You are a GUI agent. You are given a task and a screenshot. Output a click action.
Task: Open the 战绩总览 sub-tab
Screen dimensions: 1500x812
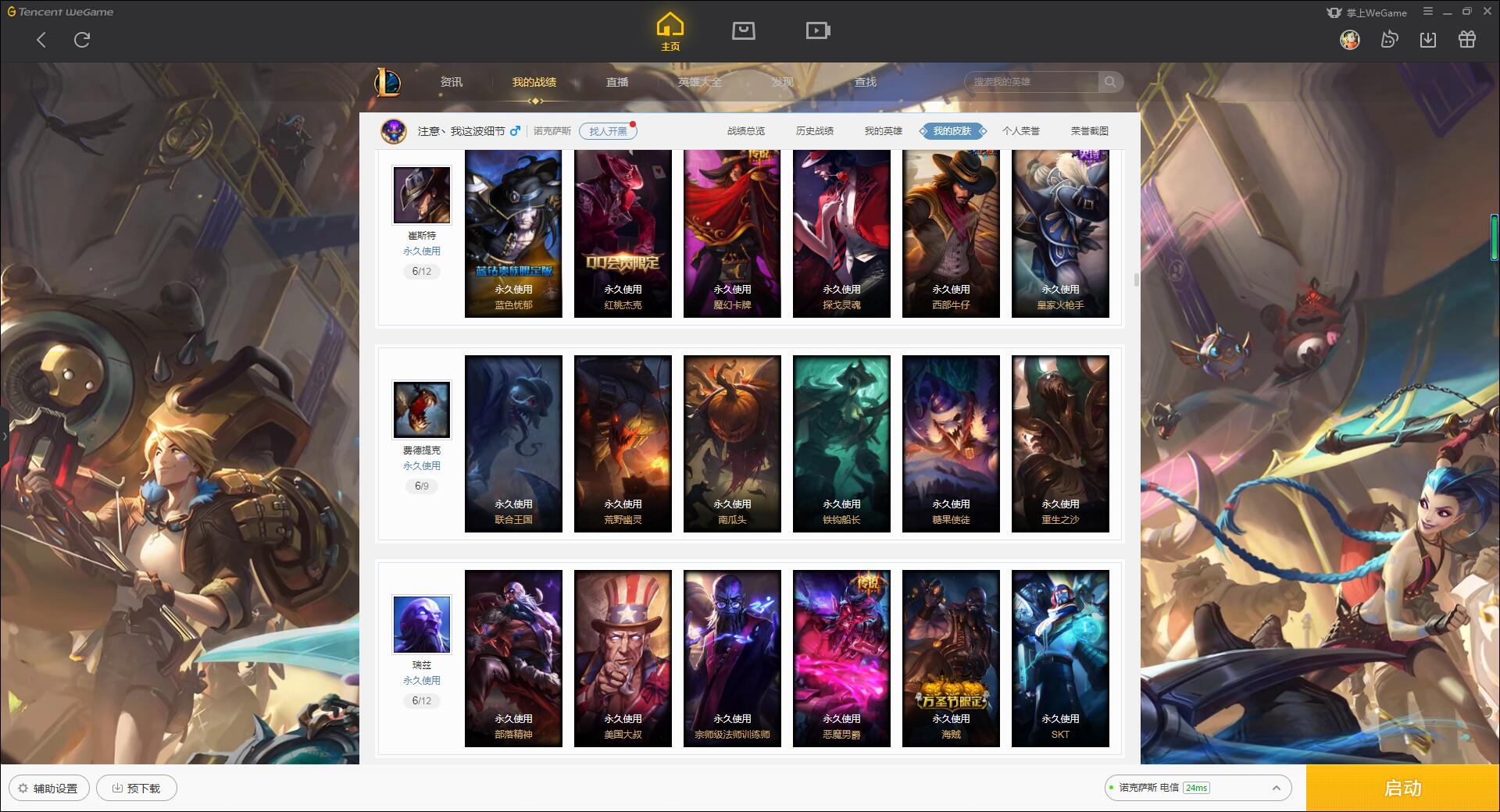tap(746, 131)
